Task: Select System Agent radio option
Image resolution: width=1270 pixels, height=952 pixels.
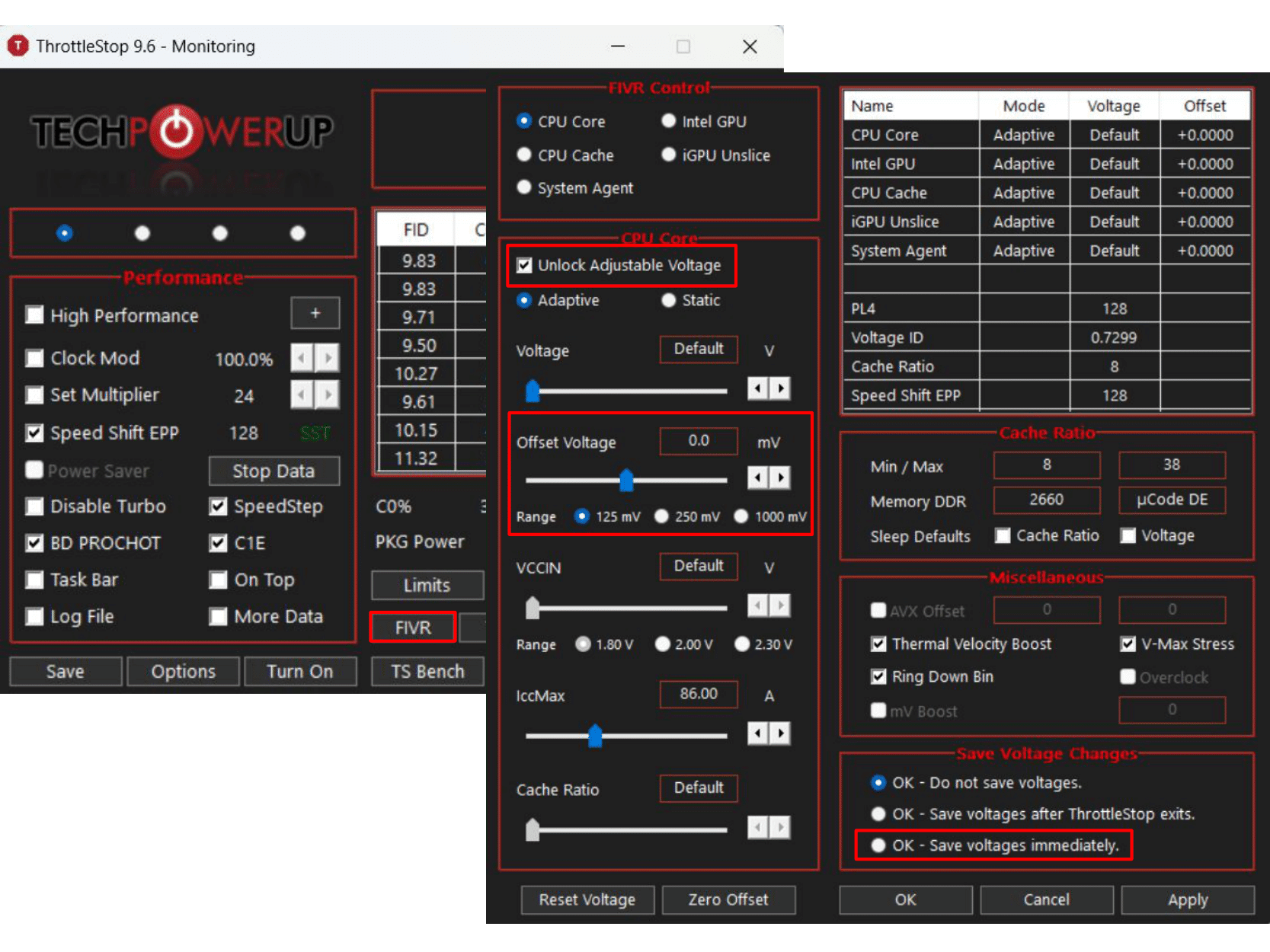Action: click(x=524, y=187)
